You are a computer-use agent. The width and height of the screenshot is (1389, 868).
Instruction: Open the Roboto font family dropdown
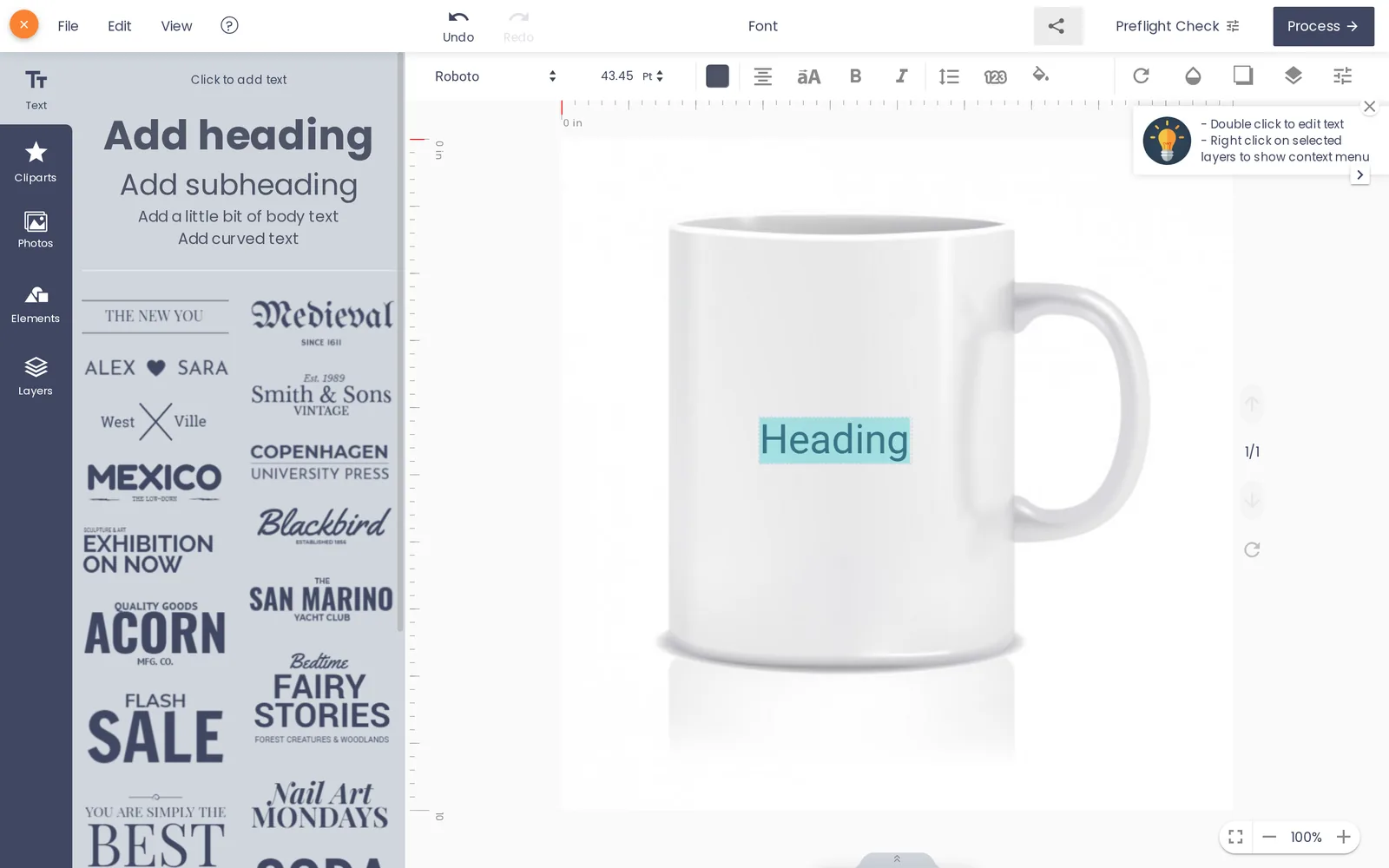pos(495,76)
